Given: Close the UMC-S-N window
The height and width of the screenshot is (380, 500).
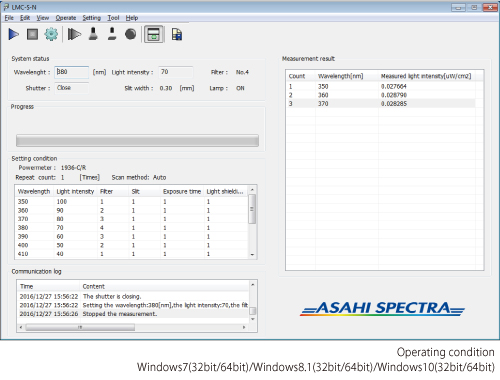Looking at the screenshot, I should [490, 7].
